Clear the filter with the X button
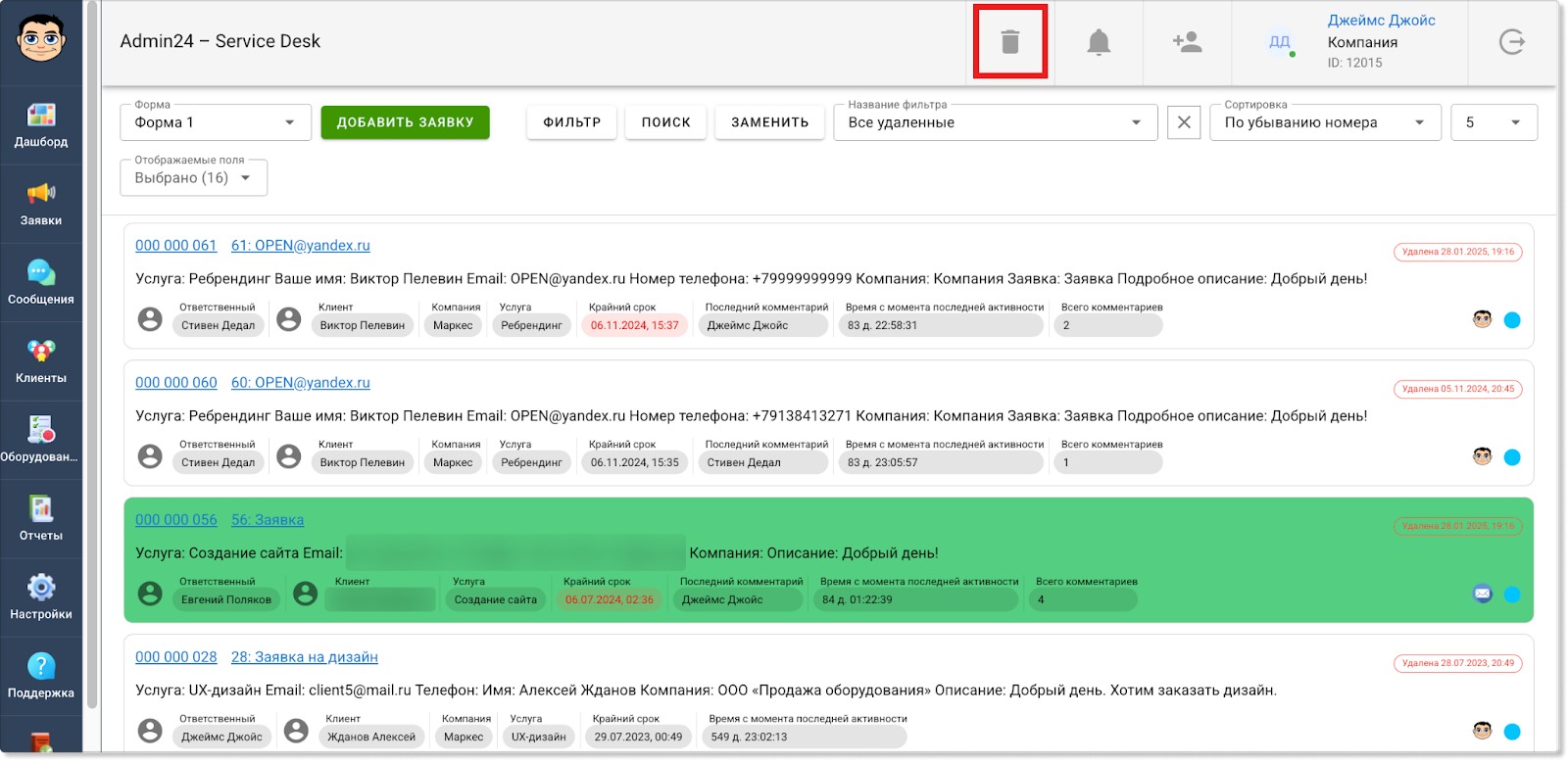Image resolution: width=1568 pixels, height=761 pixels. coord(1184,122)
